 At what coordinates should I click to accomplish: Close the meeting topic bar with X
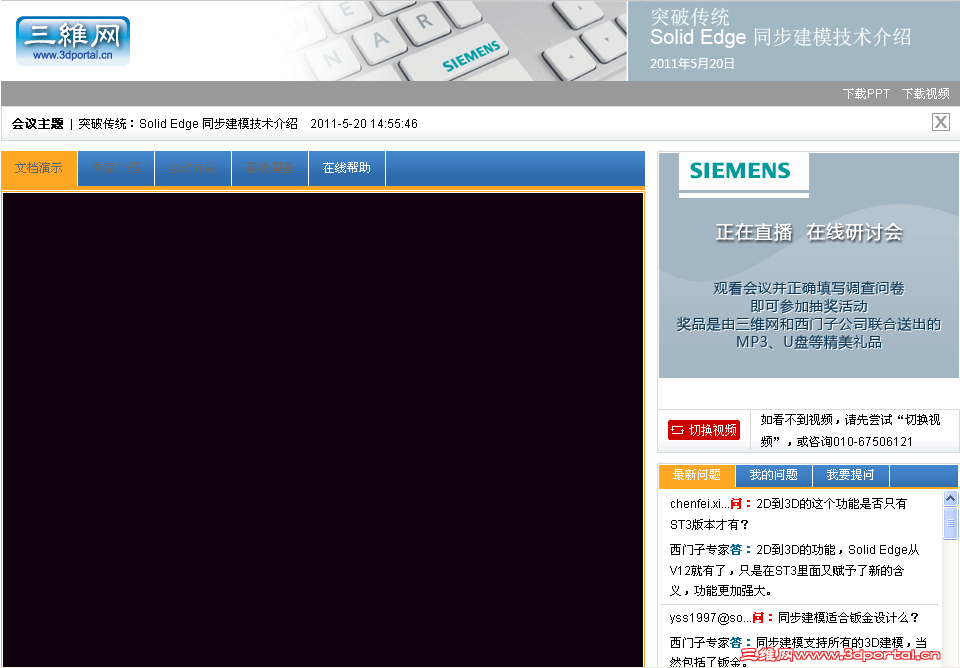pyautogui.click(x=940, y=122)
